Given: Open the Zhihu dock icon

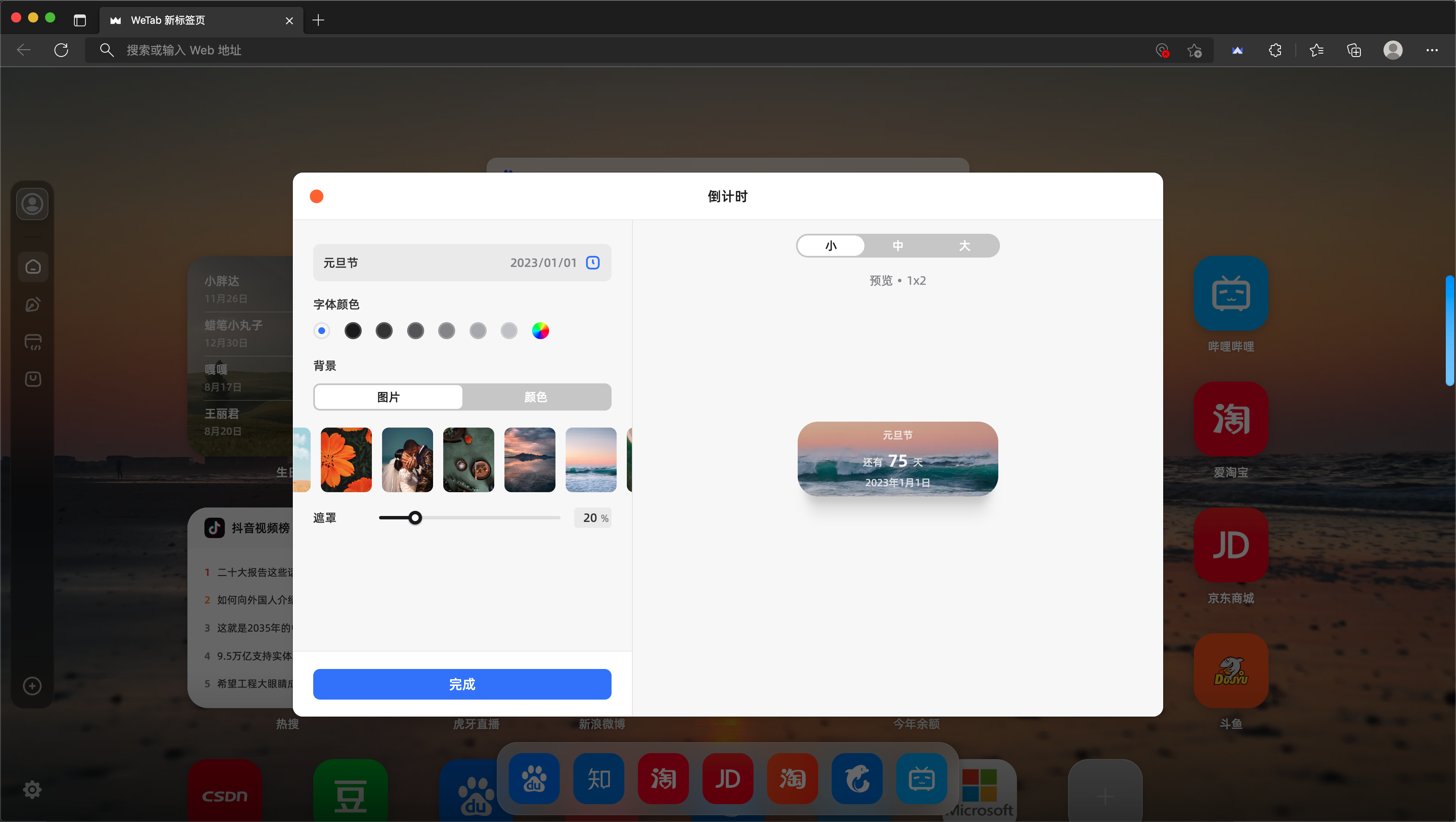Looking at the screenshot, I should coord(598,779).
